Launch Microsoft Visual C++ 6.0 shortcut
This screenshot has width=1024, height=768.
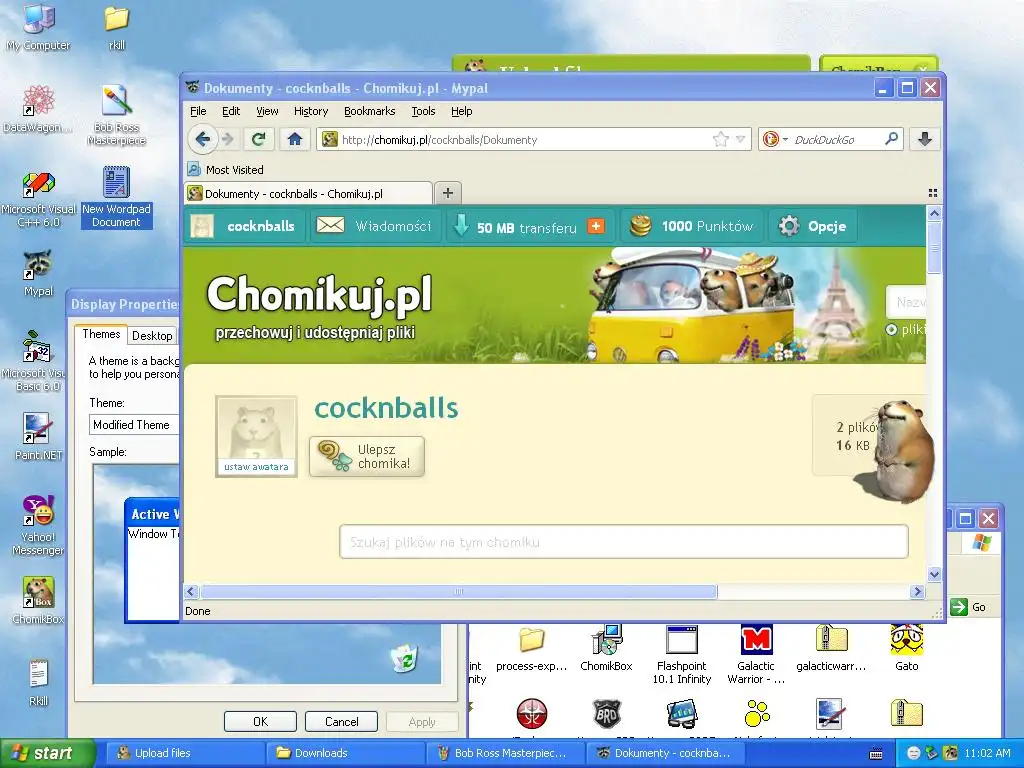[38, 199]
